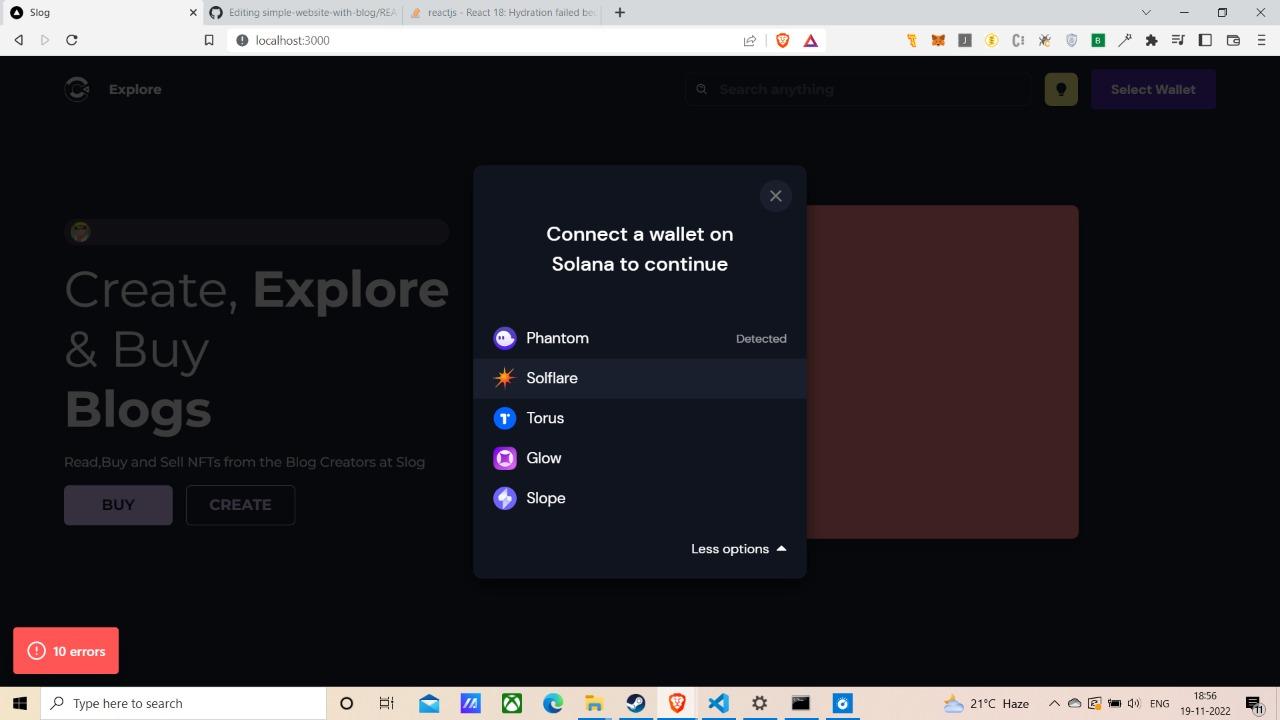Pick the Torus wallet
The width and height of the screenshot is (1280, 720).
(640, 418)
